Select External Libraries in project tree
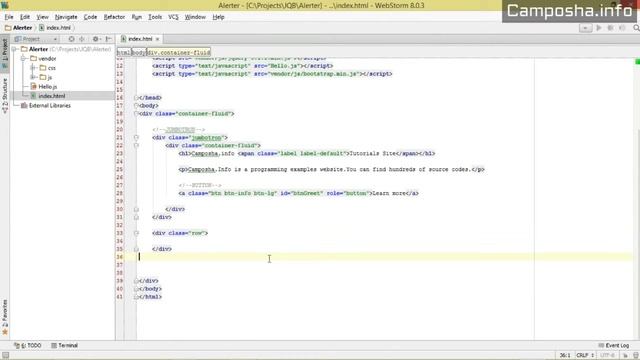 pyautogui.click(x=46, y=105)
